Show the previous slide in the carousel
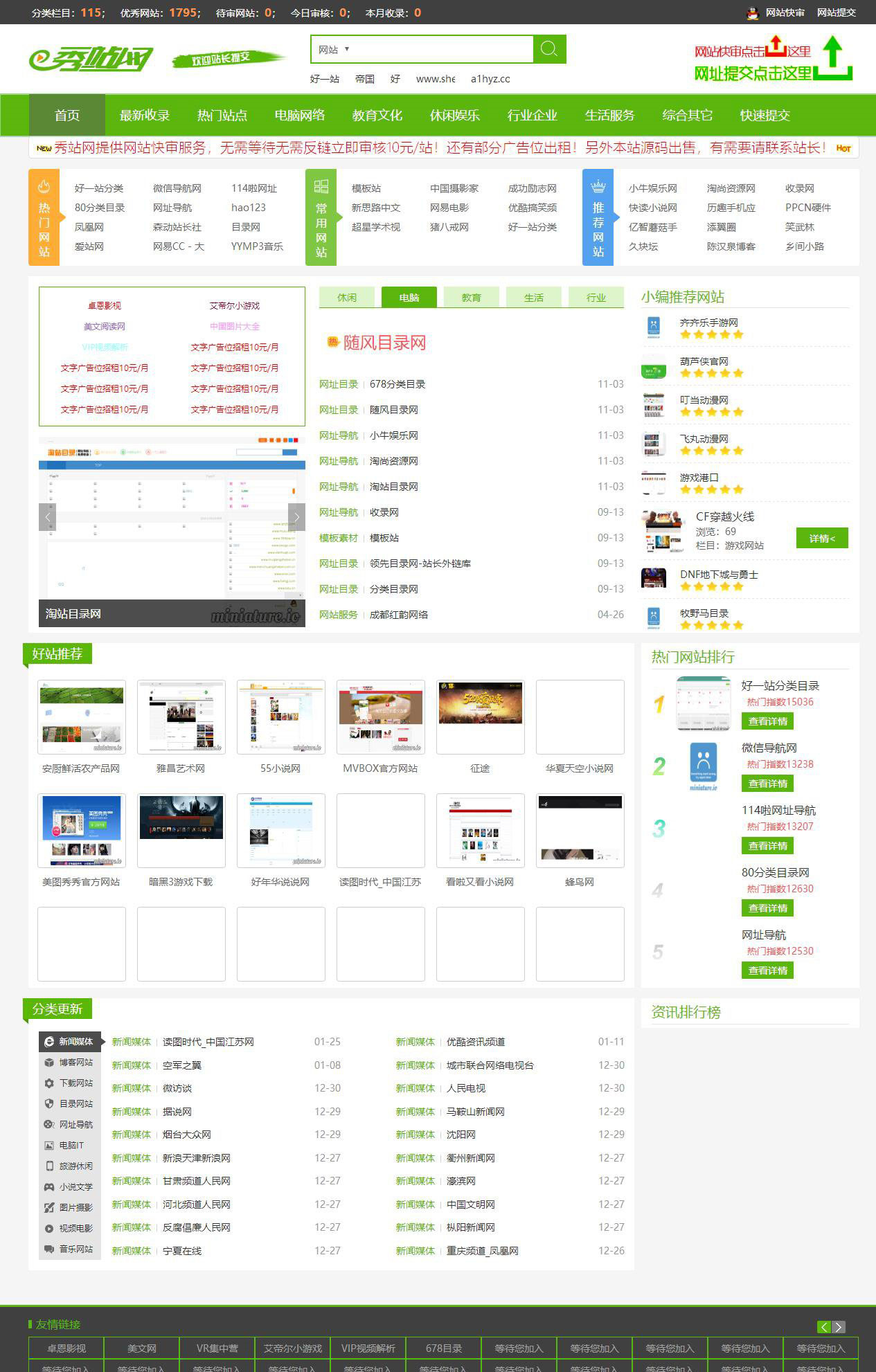 48,517
